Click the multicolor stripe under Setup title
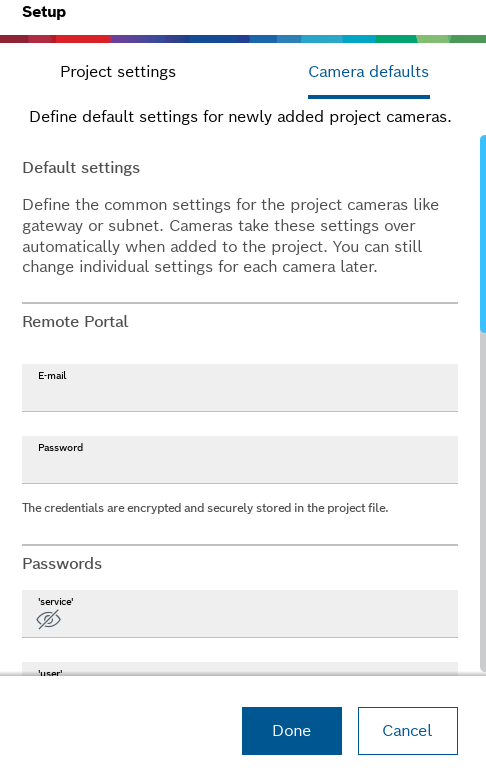Image resolution: width=486 pixels, height=784 pixels. [x=243, y=39]
